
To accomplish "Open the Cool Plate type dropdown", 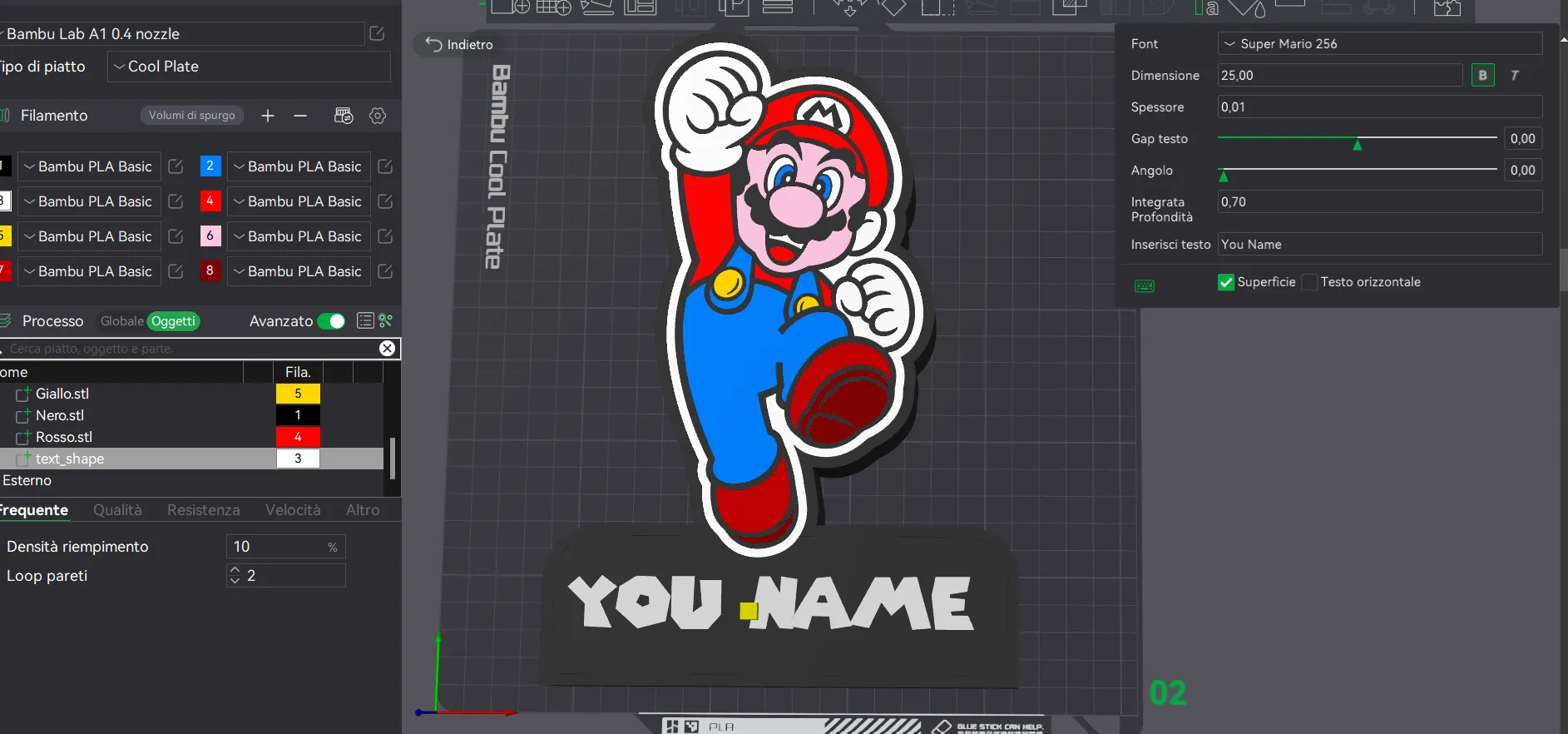I will point(249,67).
